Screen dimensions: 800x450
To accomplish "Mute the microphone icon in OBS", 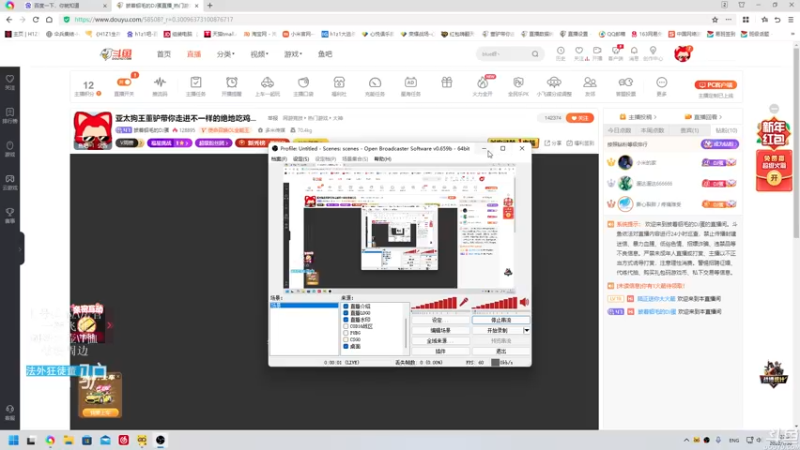I will [x=463, y=302].
